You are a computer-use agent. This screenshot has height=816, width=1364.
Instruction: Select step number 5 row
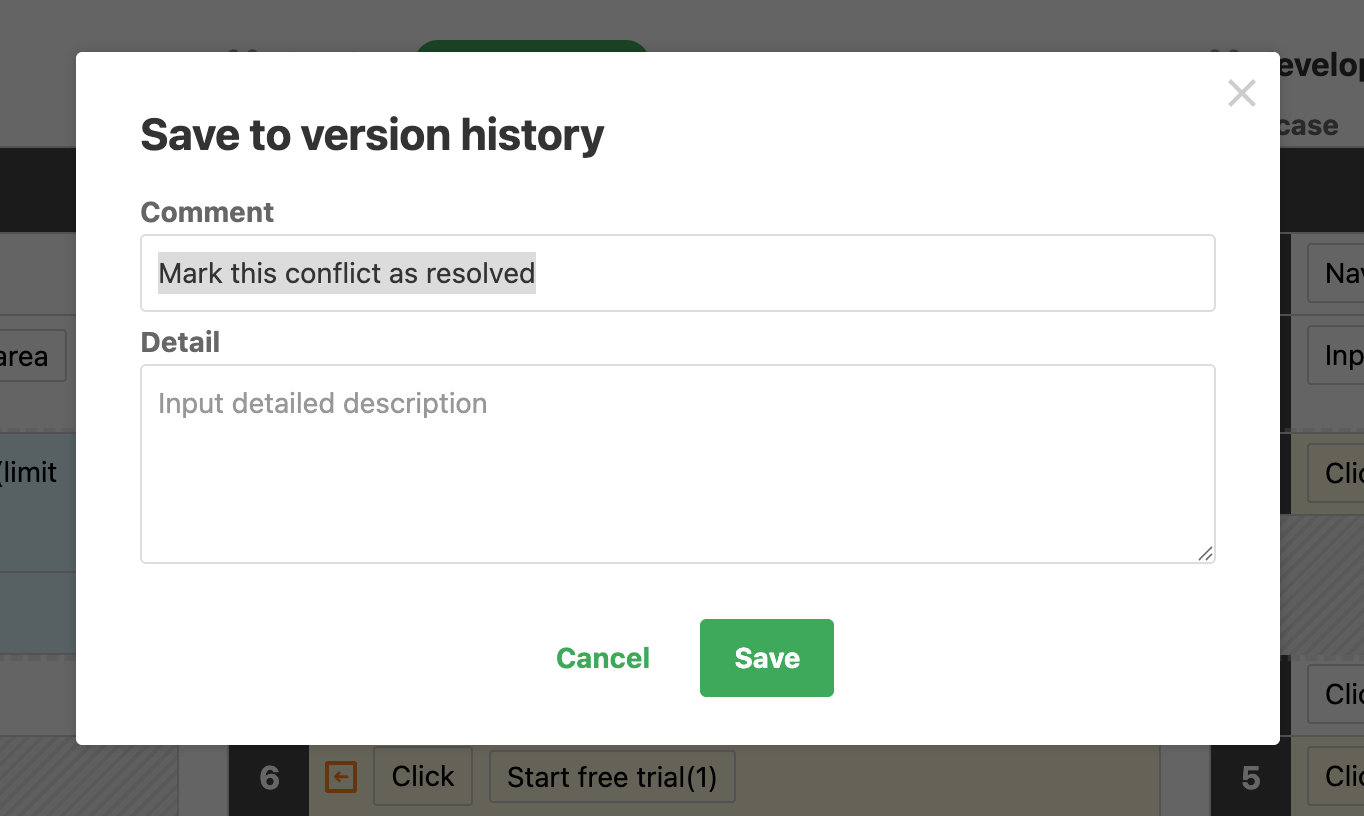point(1250,778)
